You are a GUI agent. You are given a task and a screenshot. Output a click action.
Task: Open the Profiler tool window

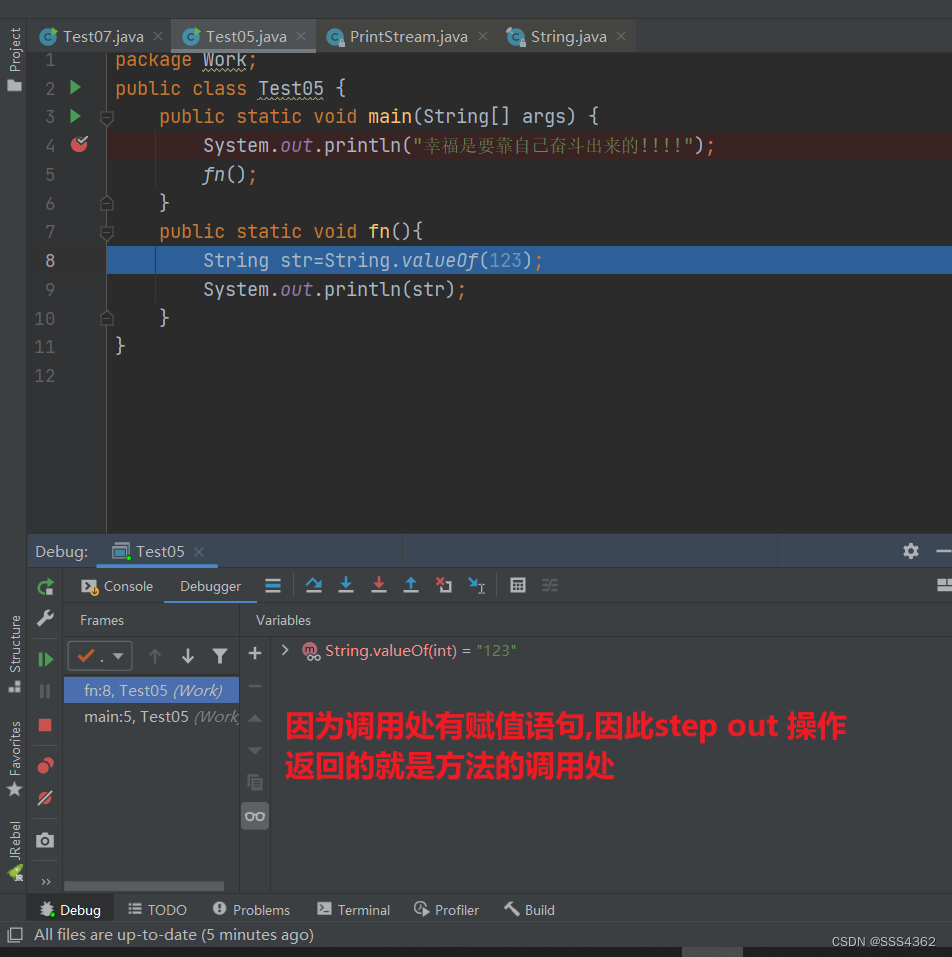click(x=455, y=909)
